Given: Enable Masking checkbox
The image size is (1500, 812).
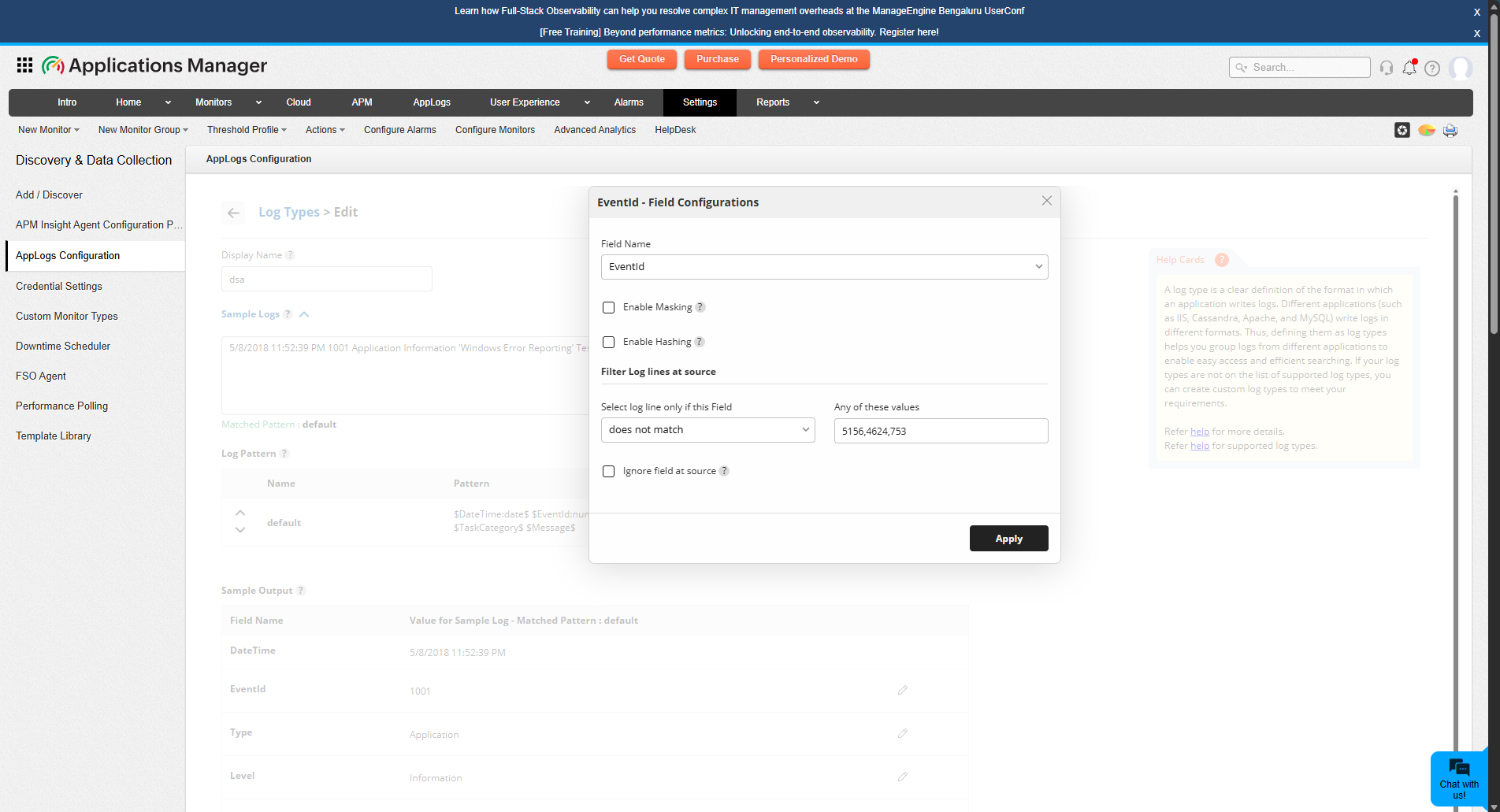Looking at the screenshot, I should [x=608, y=307].
